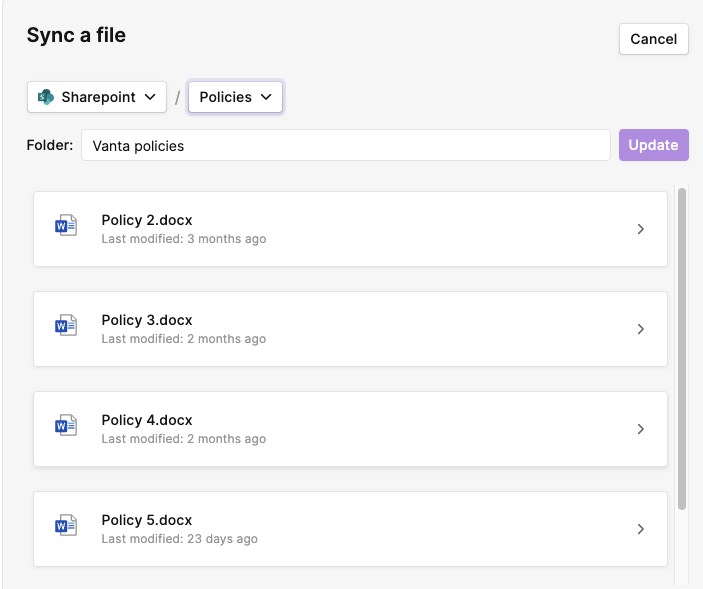Click the Word icon for Policy 2.docx
This screenshot has height=589, width=703.
[x=66, y=225]
